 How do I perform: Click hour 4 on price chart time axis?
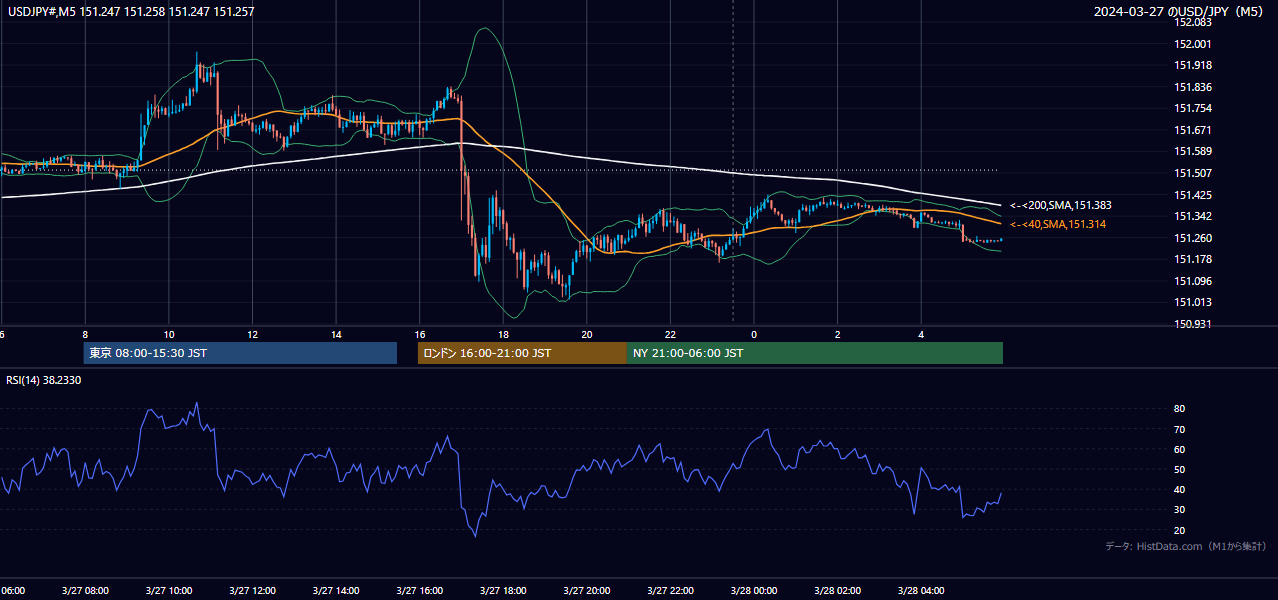tap(922, 334)
